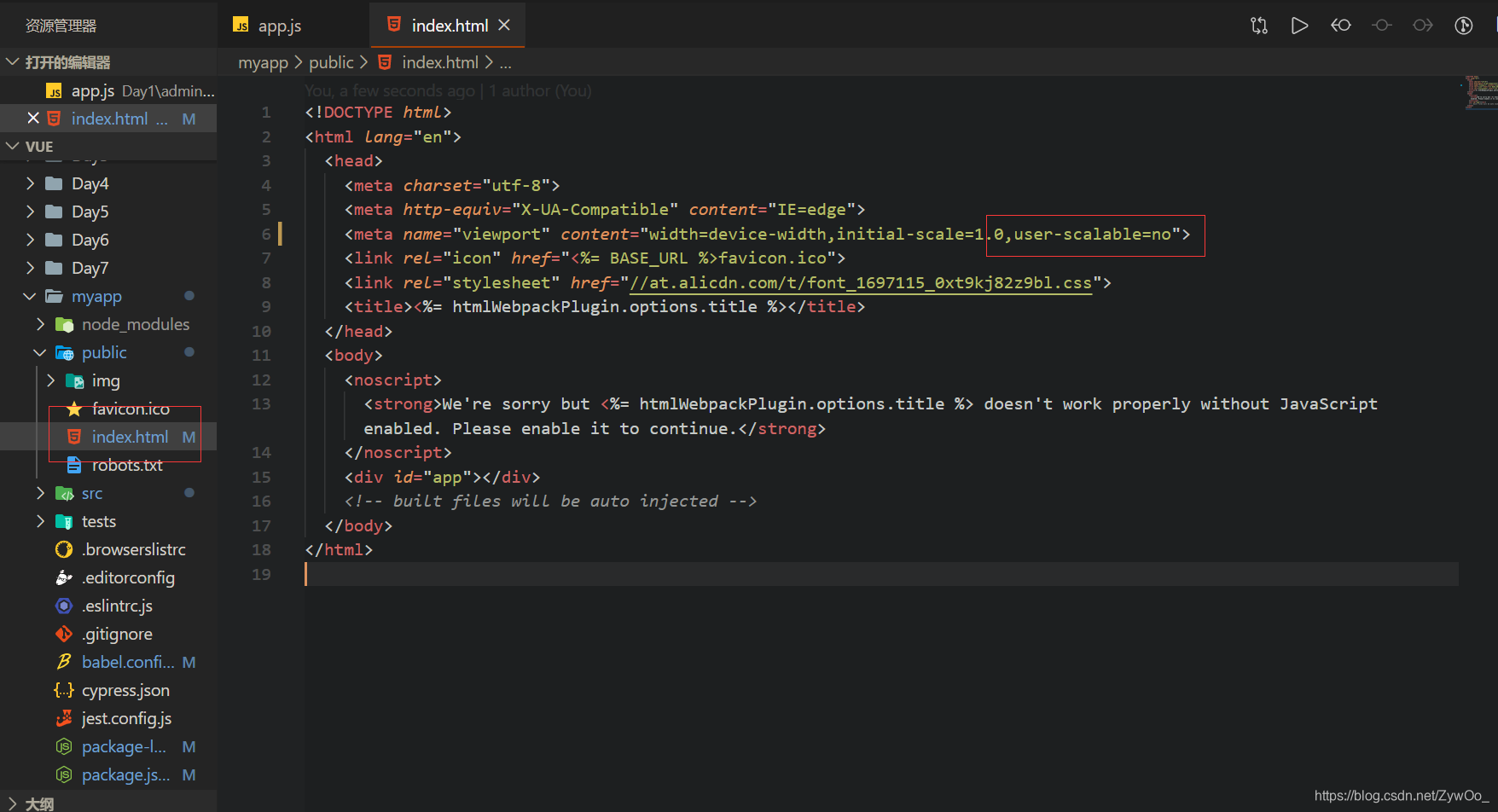Screen dimensions: 1498x812
Task: Click the tests folder icon
Action: [64, 521]
